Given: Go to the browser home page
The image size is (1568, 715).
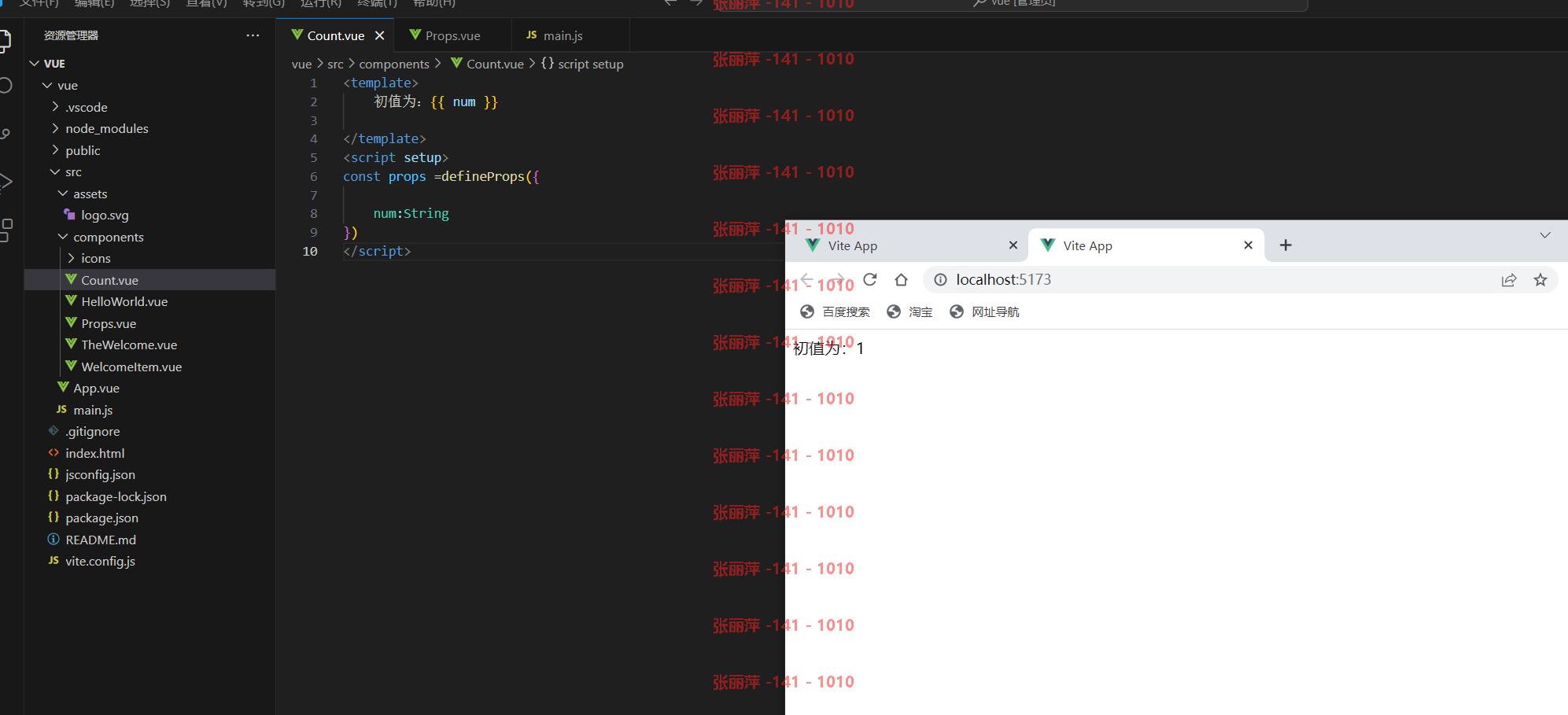Looking at the screenshot, I should 901,279.
